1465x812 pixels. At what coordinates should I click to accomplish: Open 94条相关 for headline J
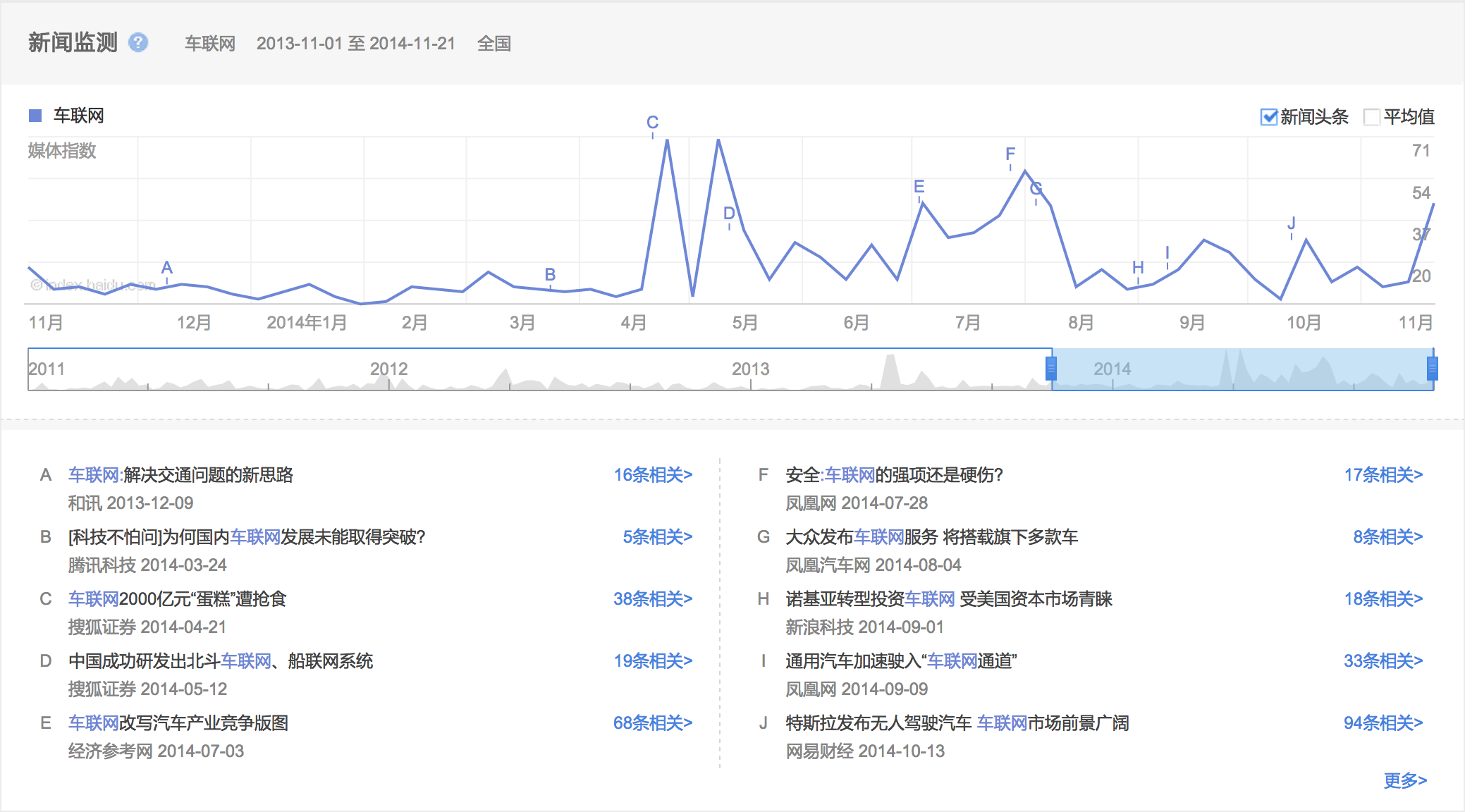click(1383, 723)
